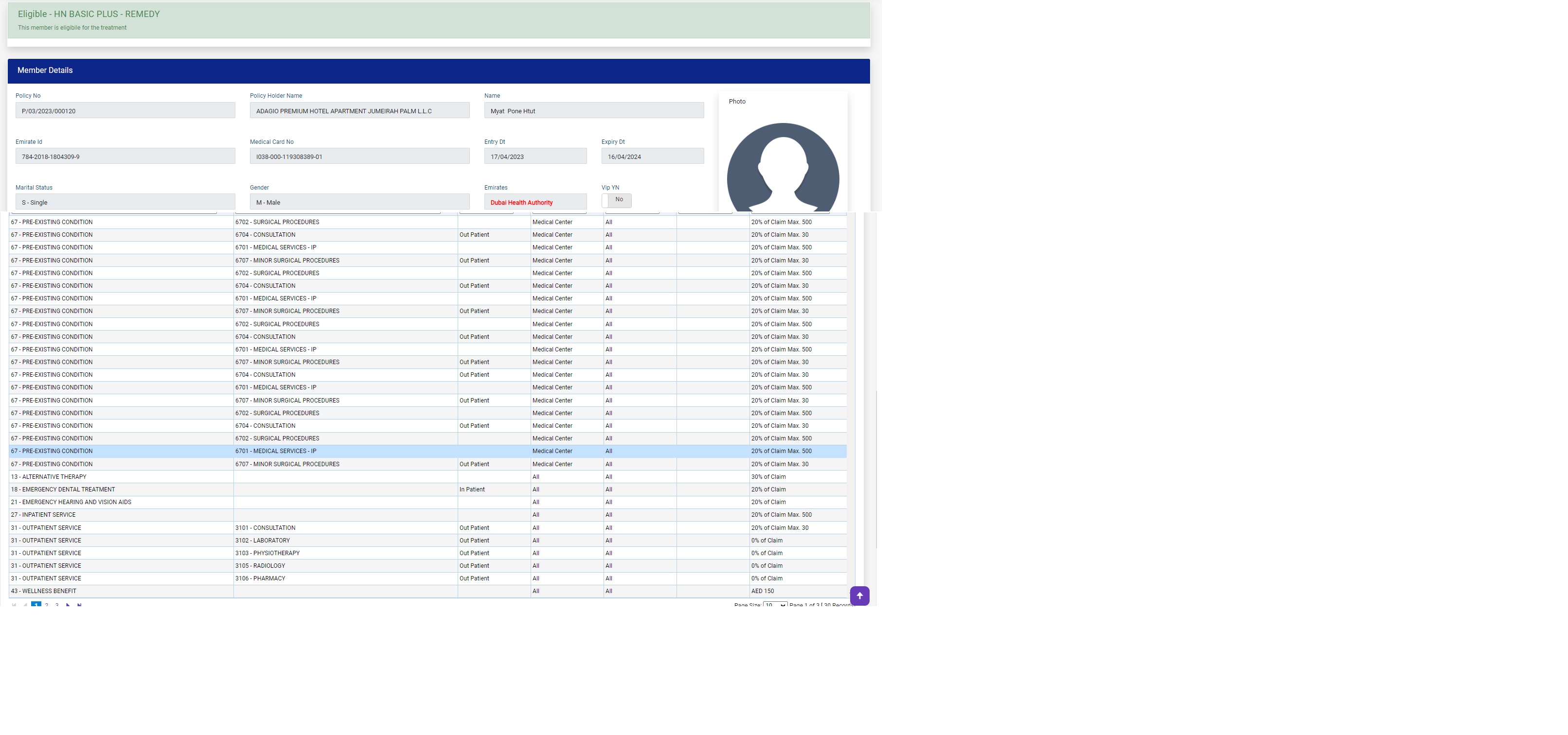
Task: Click the Emirate Id field
Action: pyautogui.click(x=125, y=157)
